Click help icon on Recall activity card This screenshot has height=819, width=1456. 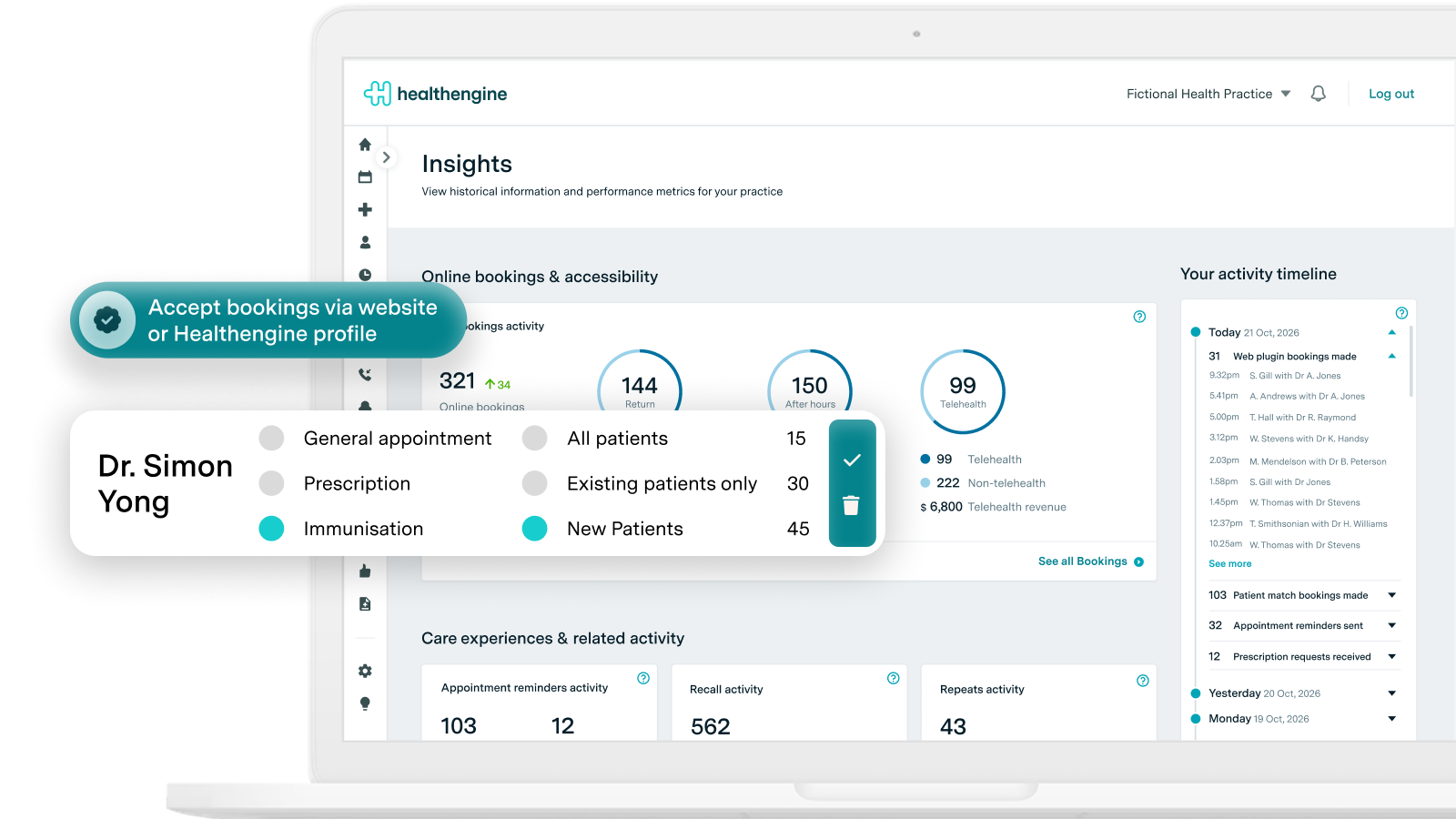tap(894, 678)
